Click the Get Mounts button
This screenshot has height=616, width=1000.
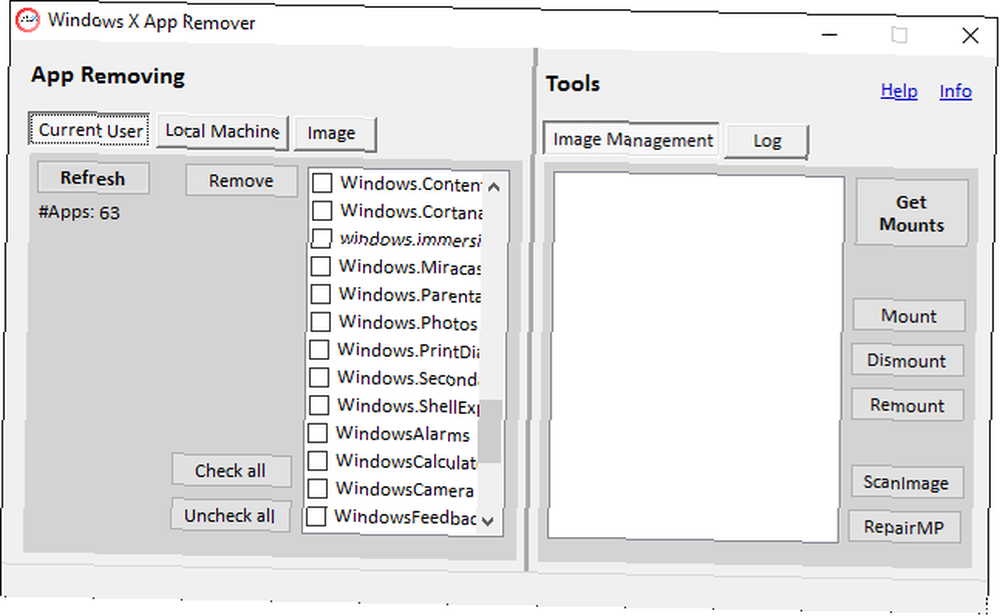(912, 213)
